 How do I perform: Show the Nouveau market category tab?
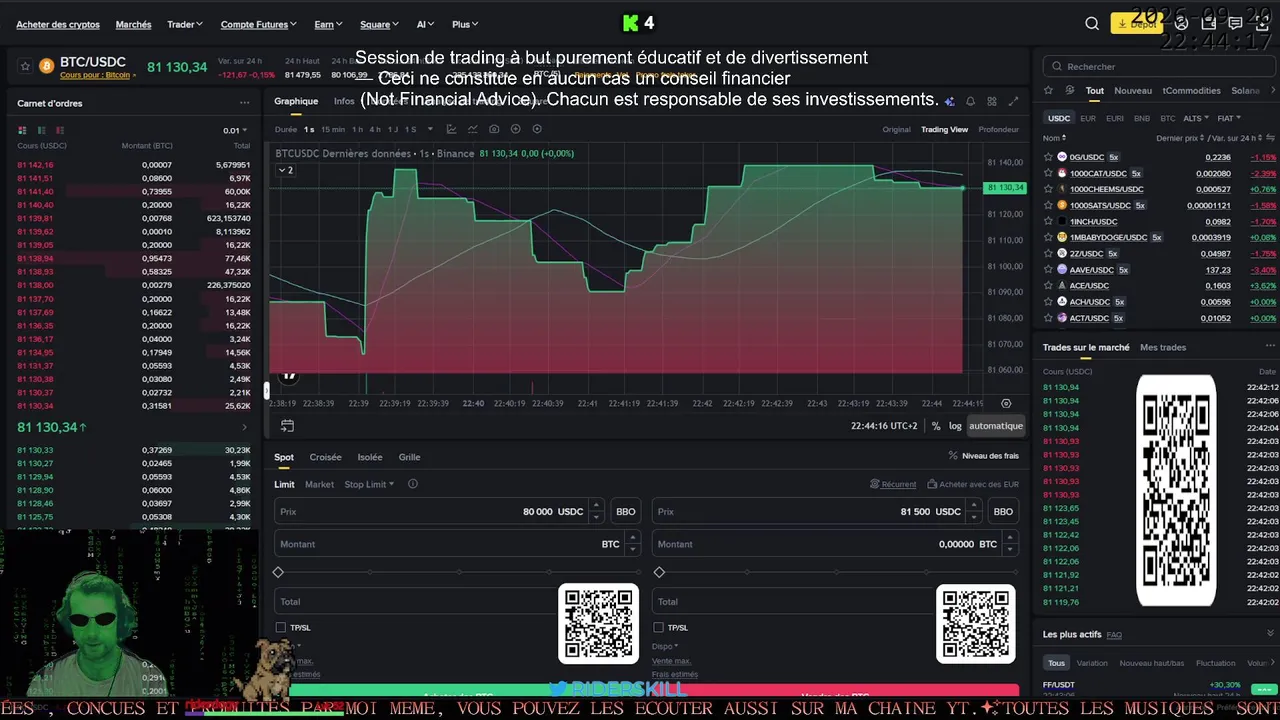coord(1133,90)
